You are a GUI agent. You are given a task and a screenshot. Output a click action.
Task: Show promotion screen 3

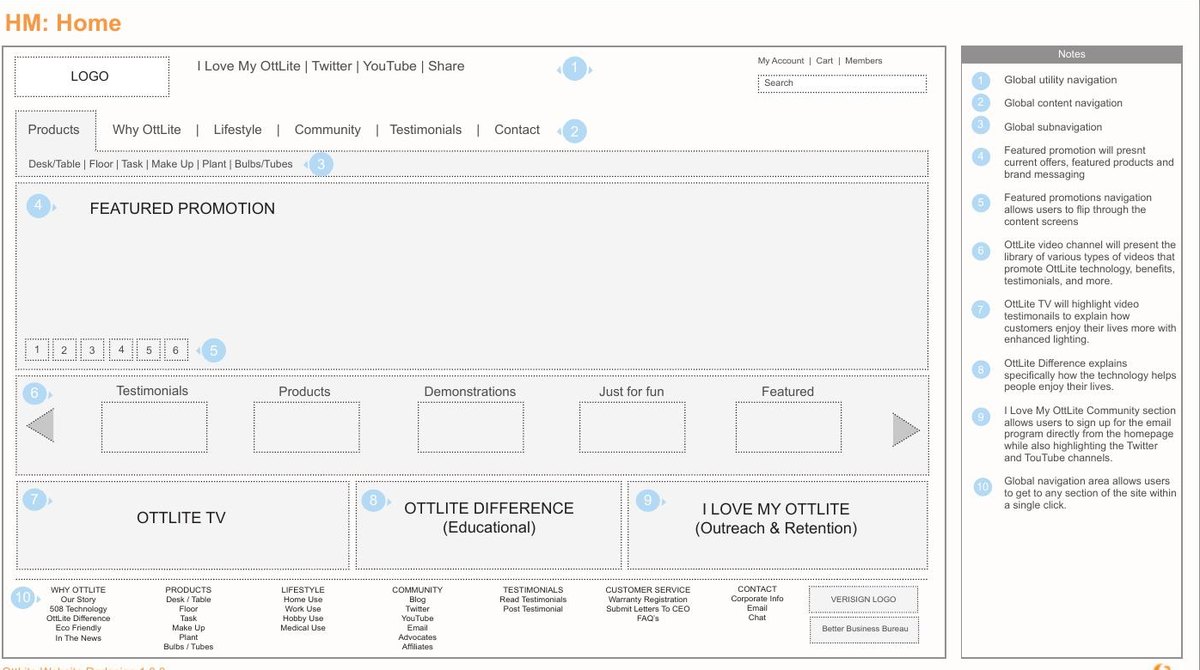(92, 350)
